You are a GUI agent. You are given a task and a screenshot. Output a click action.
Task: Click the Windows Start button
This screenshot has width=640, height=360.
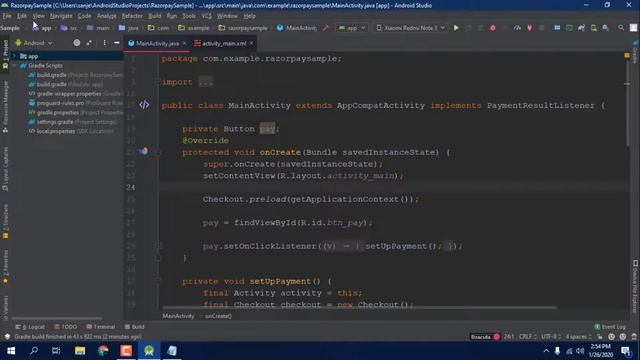11,351
